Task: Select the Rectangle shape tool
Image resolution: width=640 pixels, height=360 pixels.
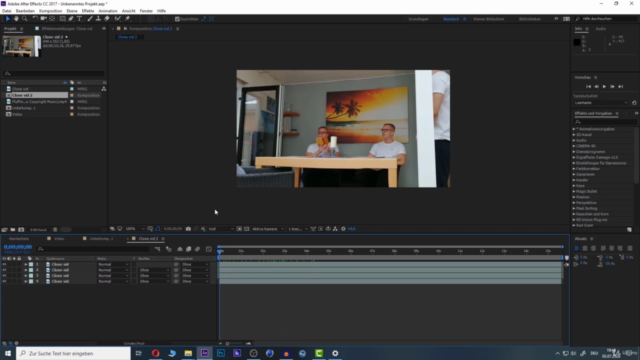Action: 62,19
